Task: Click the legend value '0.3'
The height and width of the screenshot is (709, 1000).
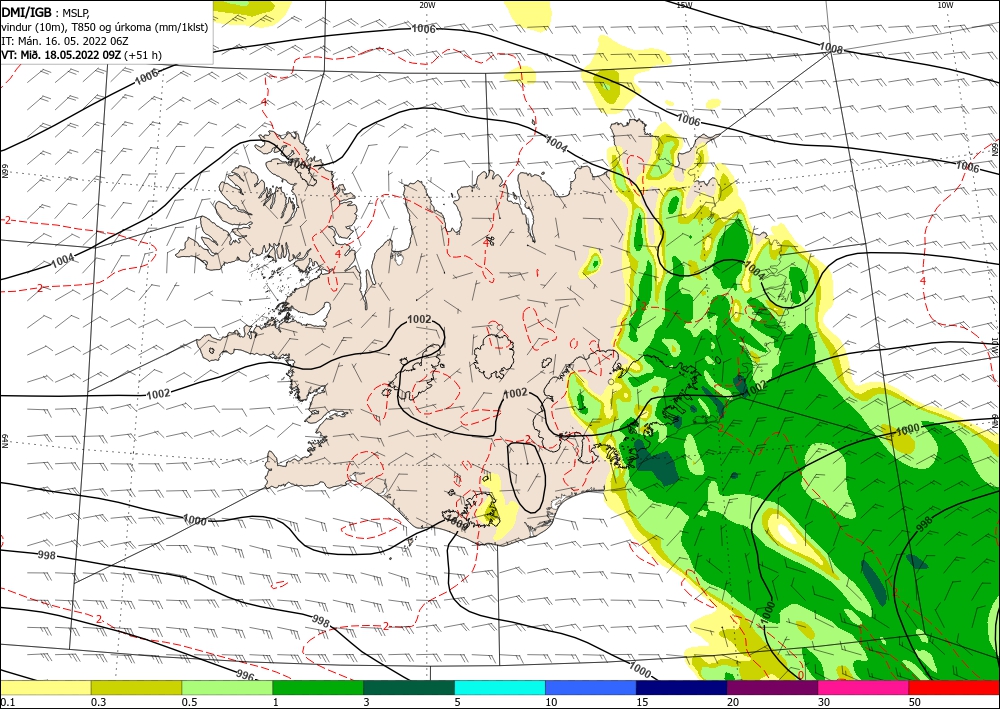Action: click(x=98, y=702)
